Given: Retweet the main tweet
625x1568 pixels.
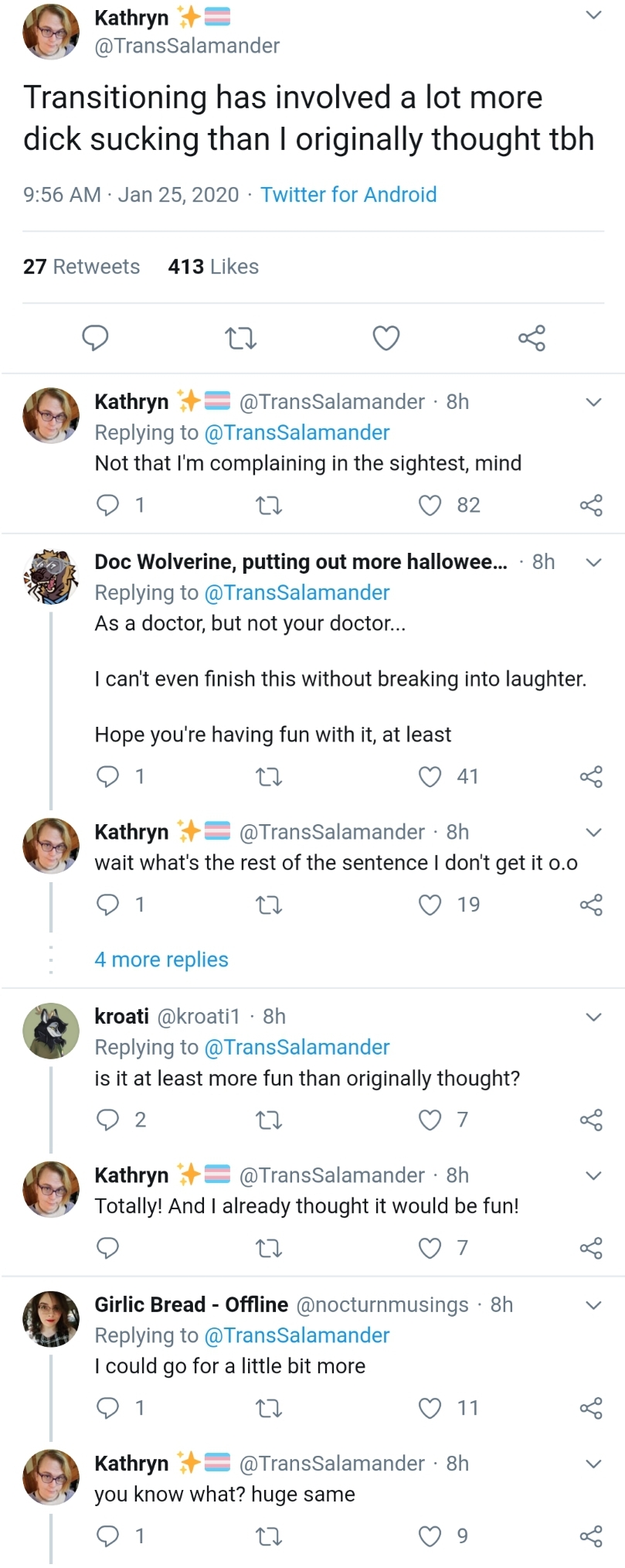Looking at the screenshot, I should coord(240,338).
